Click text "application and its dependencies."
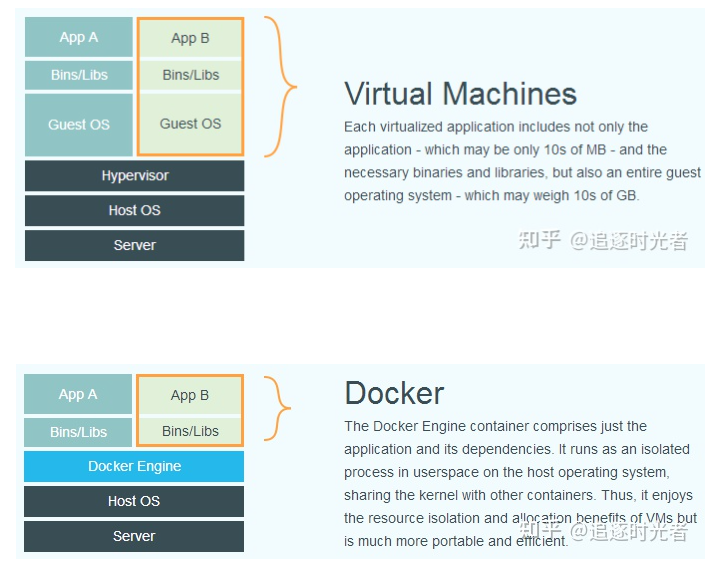Image resolution: width=728 pixels, height=568 pixels. [x=448, y=449]
